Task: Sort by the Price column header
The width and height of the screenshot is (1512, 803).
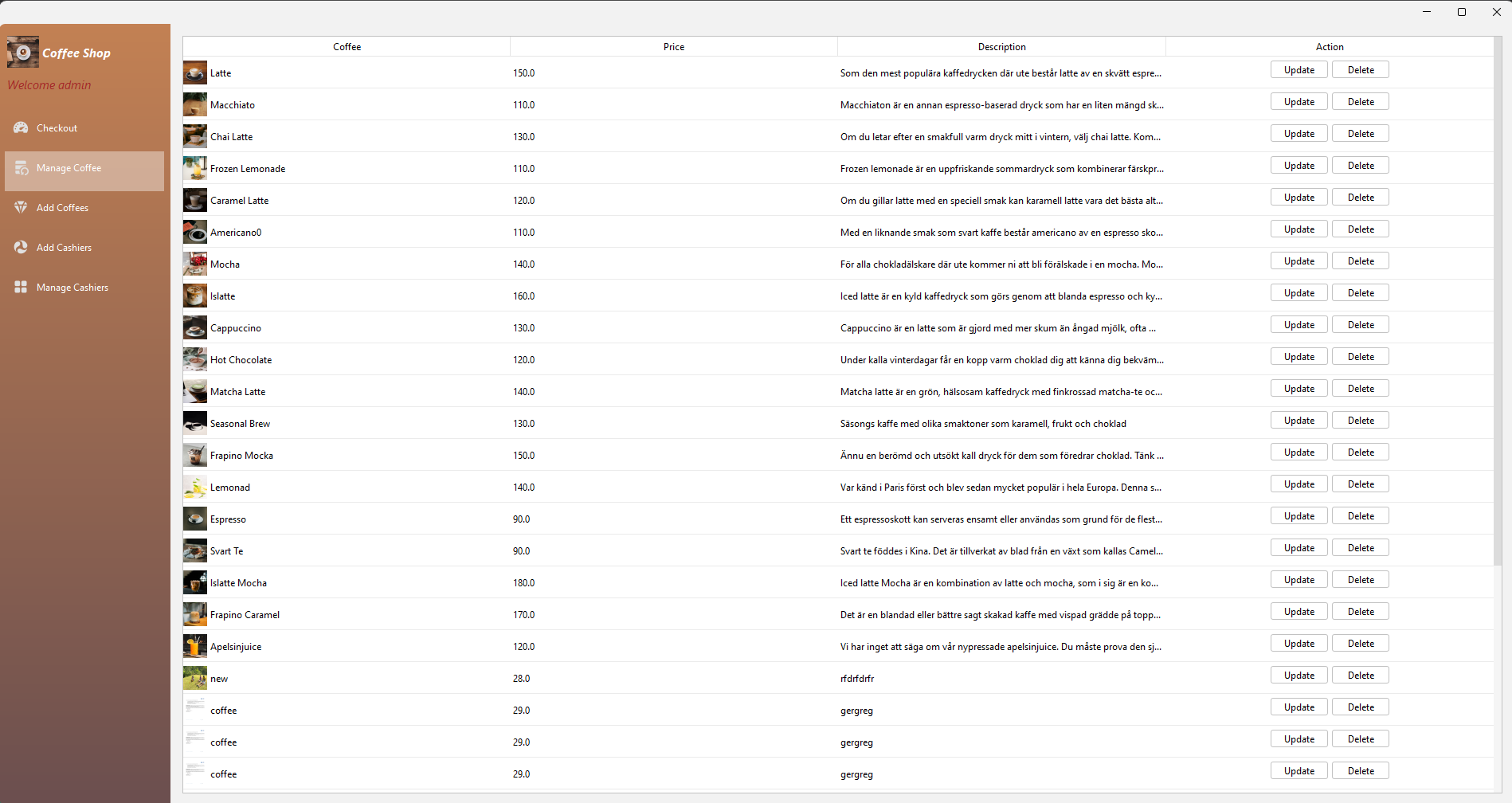Action: [673, 47]
